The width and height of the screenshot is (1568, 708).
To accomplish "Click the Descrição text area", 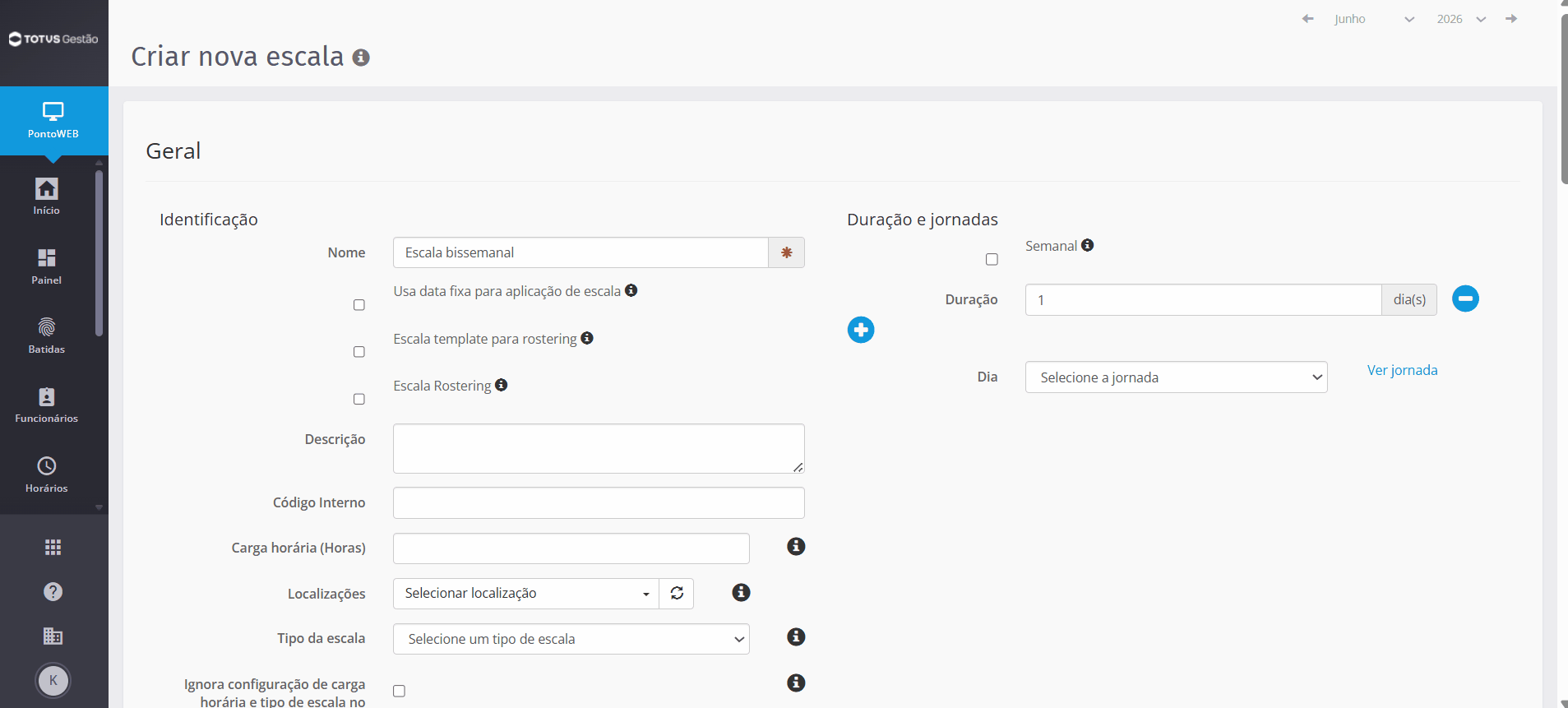I will click(599, 448).
